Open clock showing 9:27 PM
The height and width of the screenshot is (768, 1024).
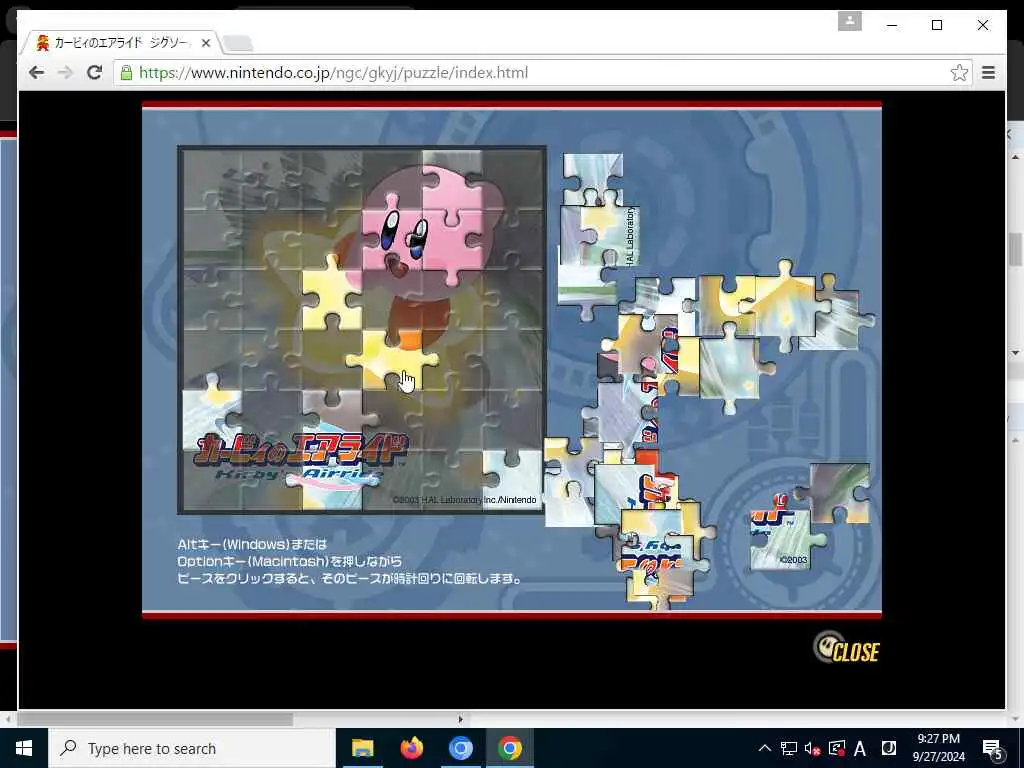938,748
